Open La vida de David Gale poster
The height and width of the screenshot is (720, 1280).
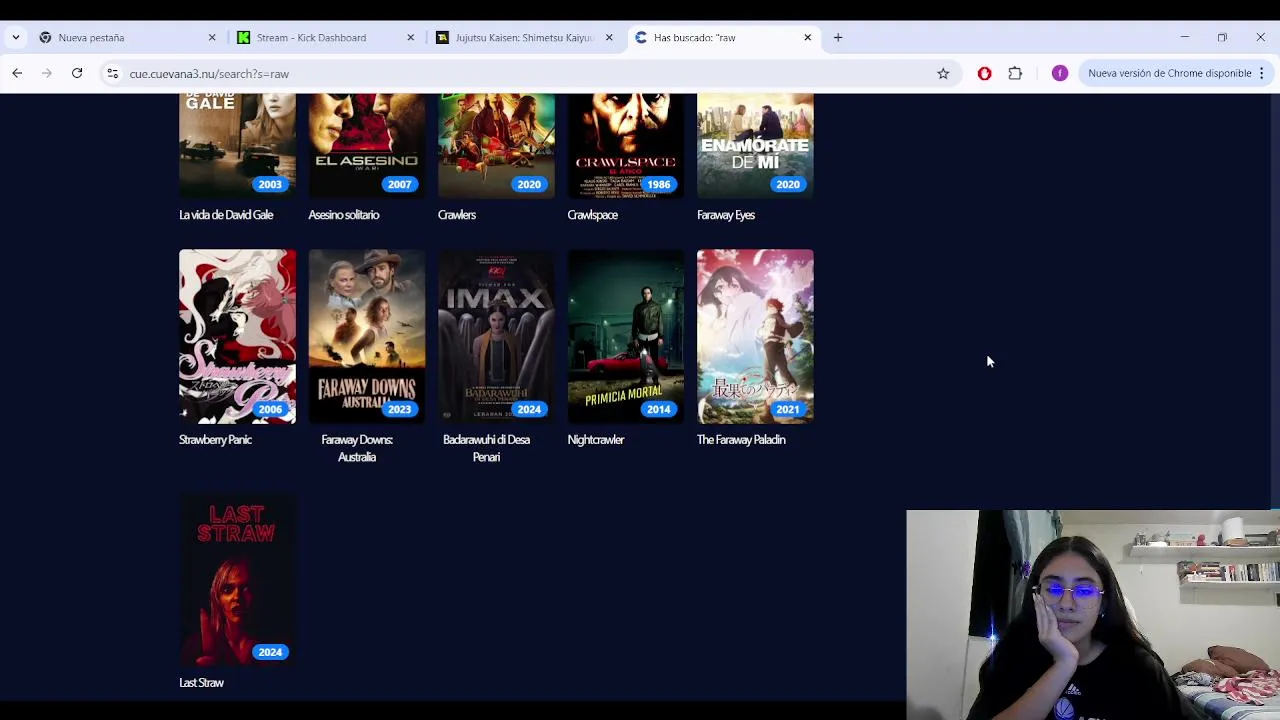pos(237,145)
